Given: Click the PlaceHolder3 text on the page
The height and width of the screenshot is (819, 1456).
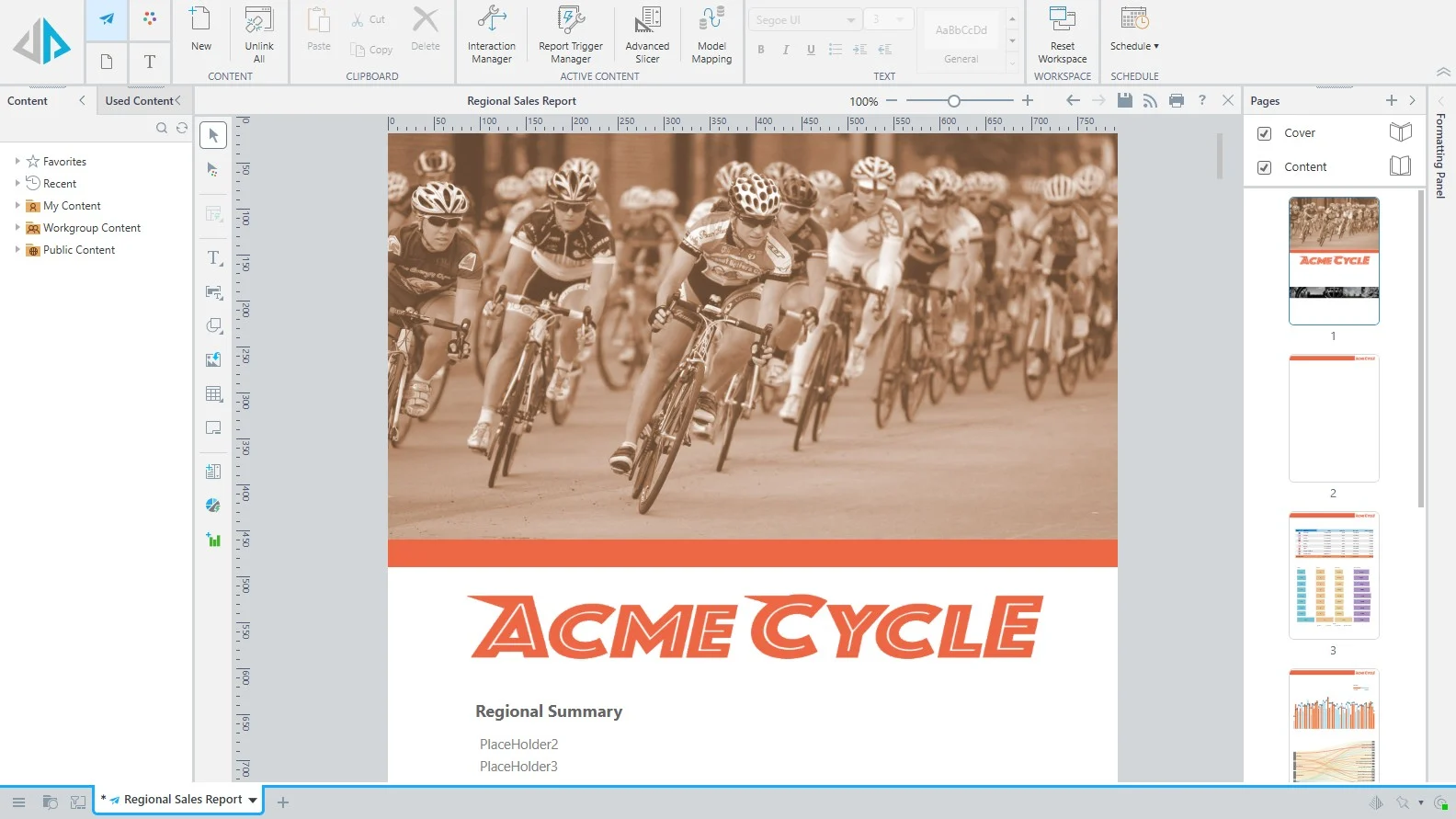Looking at the screenshot, I should click(x=518, y=767).
